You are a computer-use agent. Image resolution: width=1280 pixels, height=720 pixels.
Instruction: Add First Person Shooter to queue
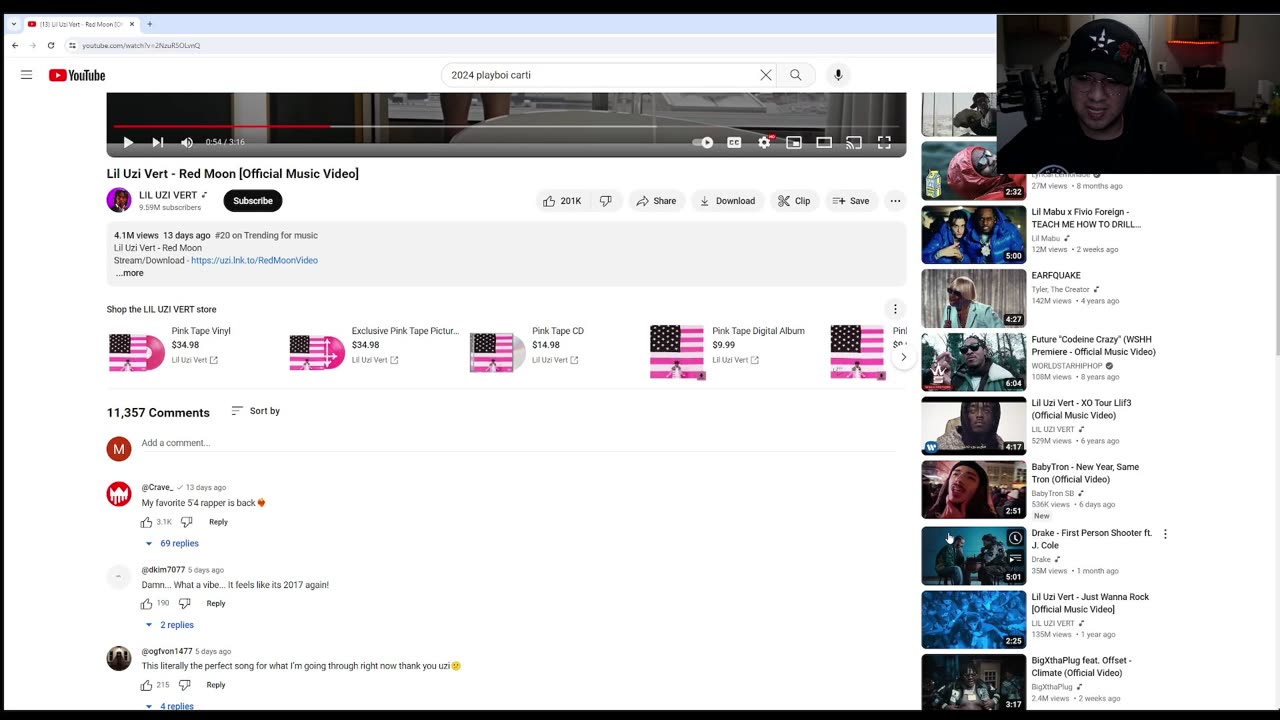[x=1015, y=558]
